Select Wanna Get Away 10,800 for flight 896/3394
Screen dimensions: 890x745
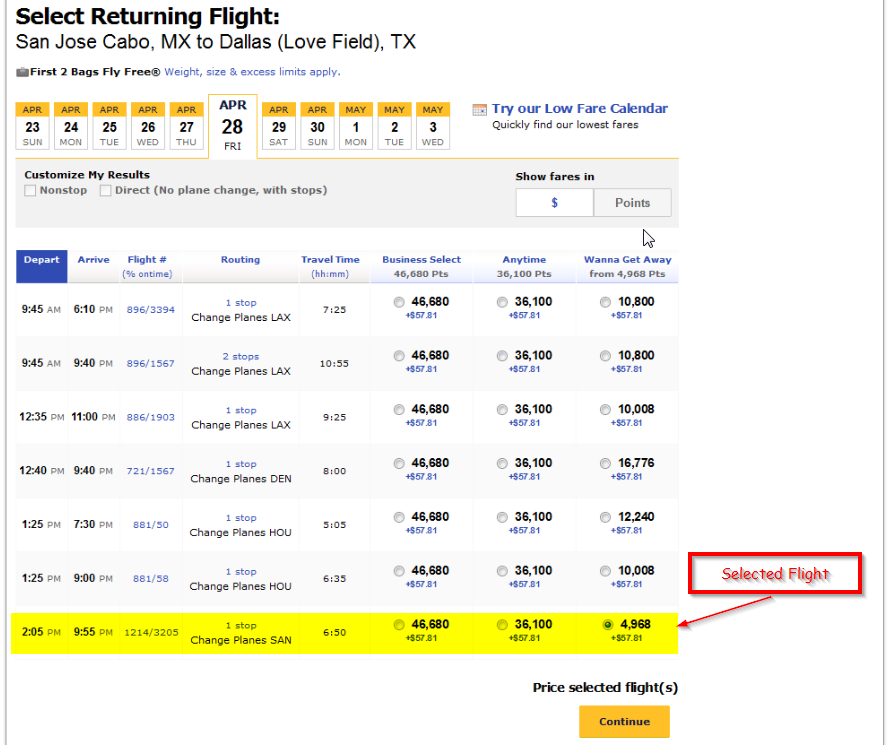[x=606, y=302]
